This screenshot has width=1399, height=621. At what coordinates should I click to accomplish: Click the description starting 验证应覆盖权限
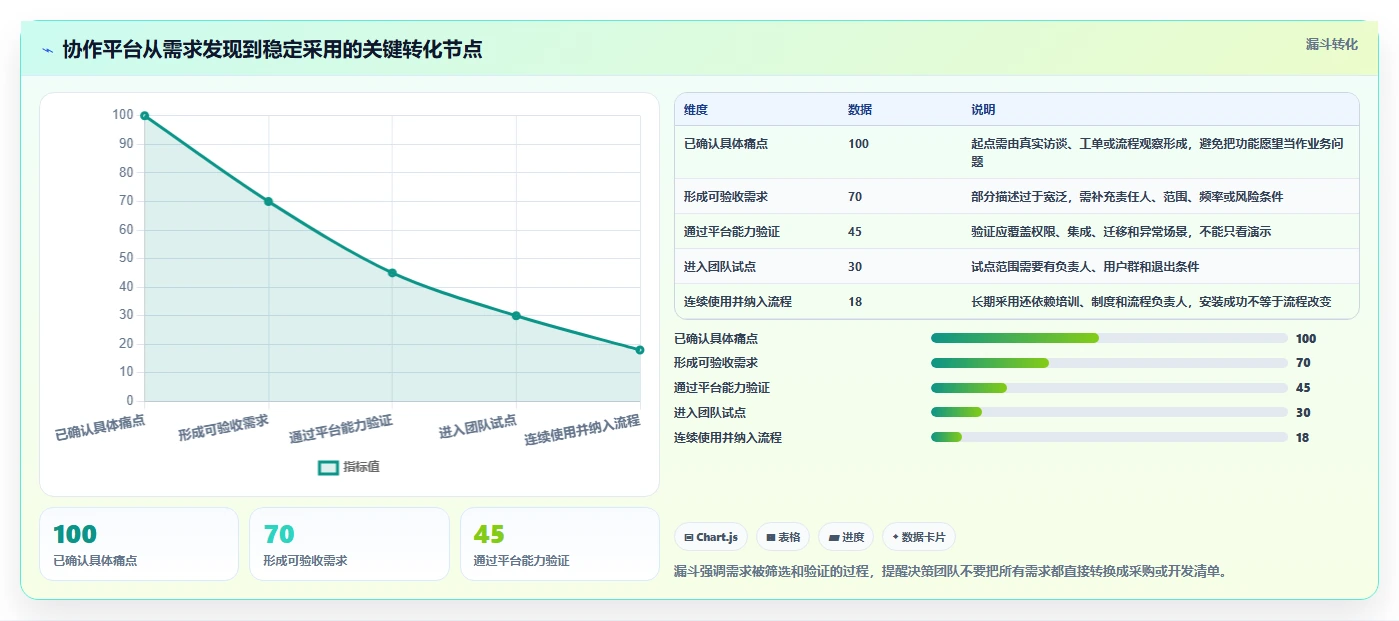click(x=1121, y=232)
